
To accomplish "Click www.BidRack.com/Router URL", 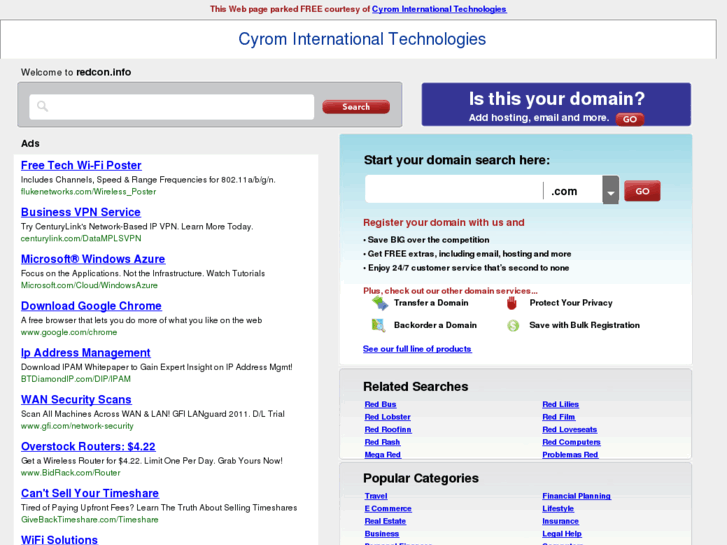I will (x=71, y=473).
